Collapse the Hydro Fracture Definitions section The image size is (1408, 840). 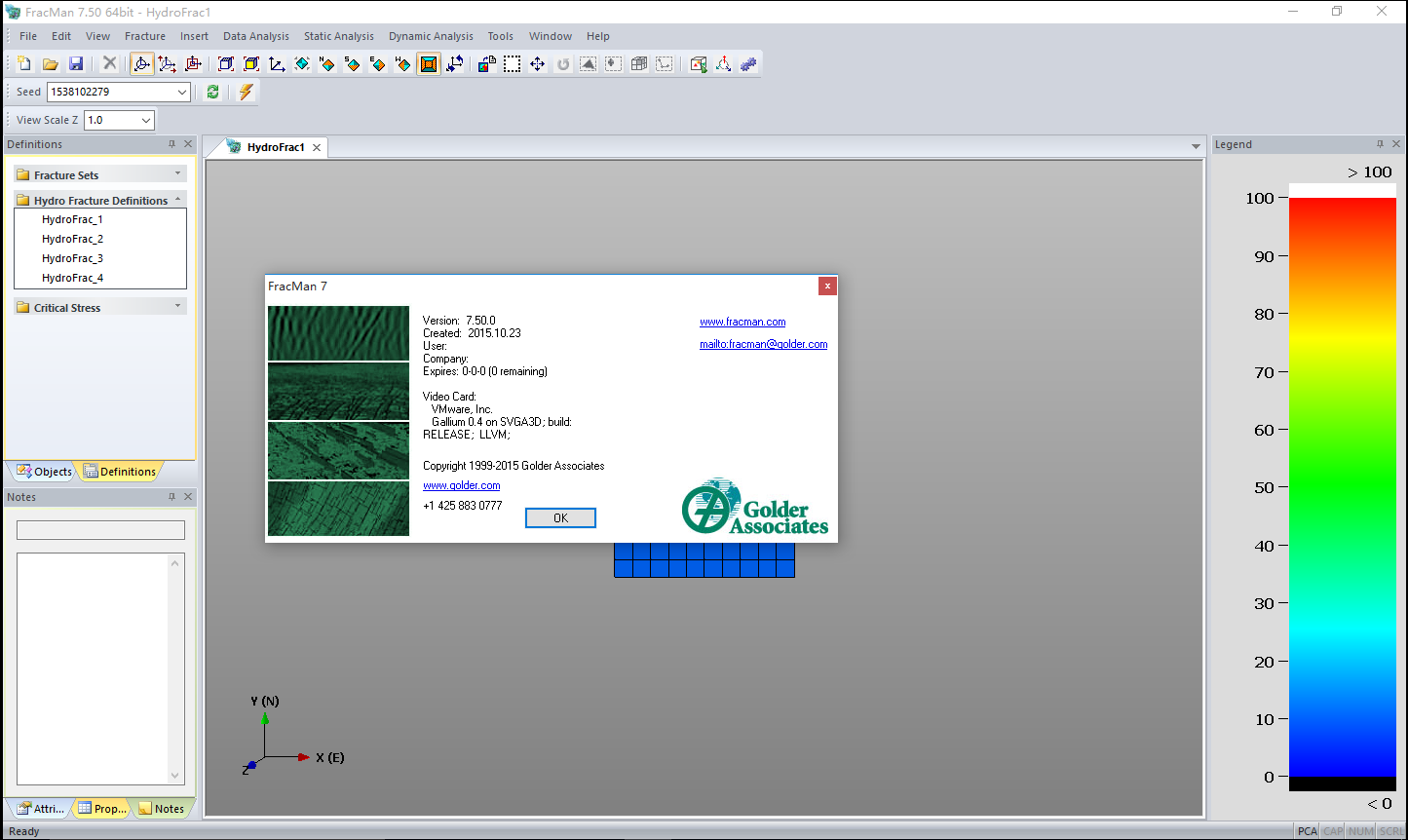(x=177, y=199)
